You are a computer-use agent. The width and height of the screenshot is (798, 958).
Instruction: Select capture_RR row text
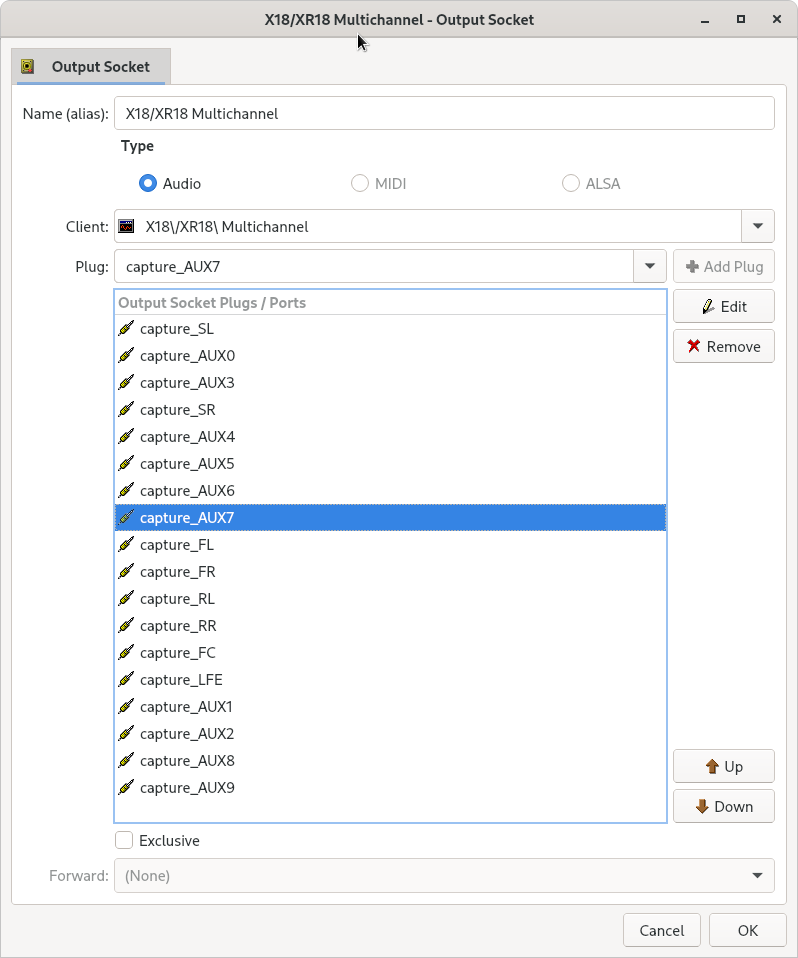click(178, 626)
